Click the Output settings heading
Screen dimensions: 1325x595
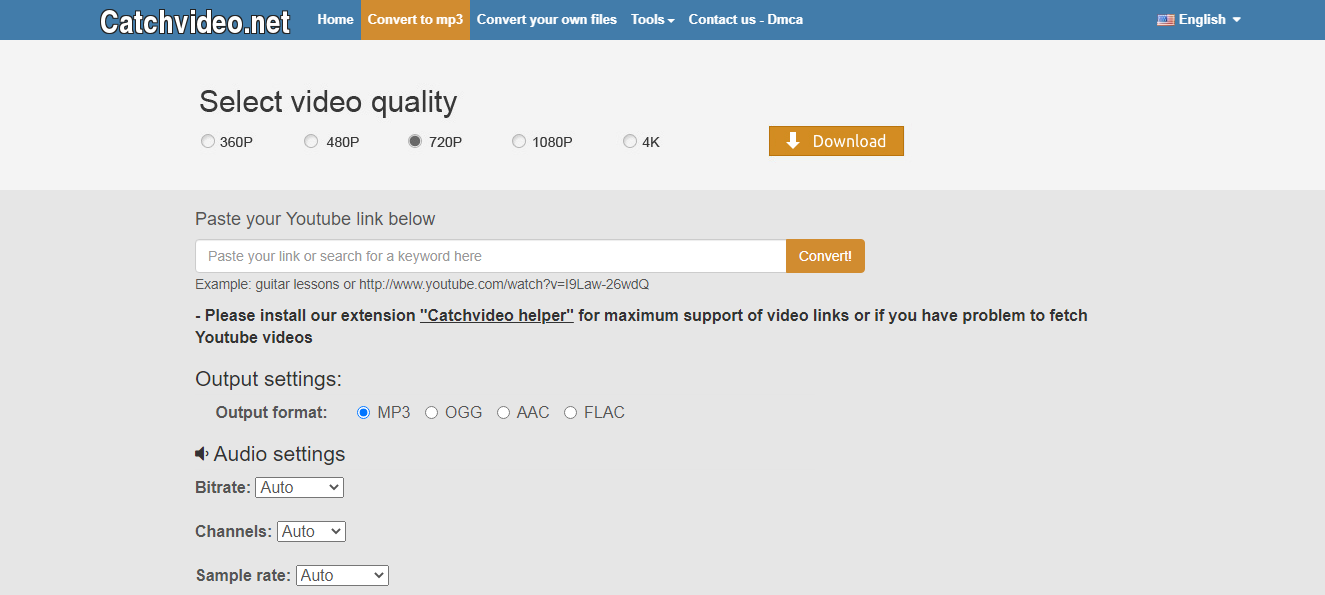click(268, 379)
